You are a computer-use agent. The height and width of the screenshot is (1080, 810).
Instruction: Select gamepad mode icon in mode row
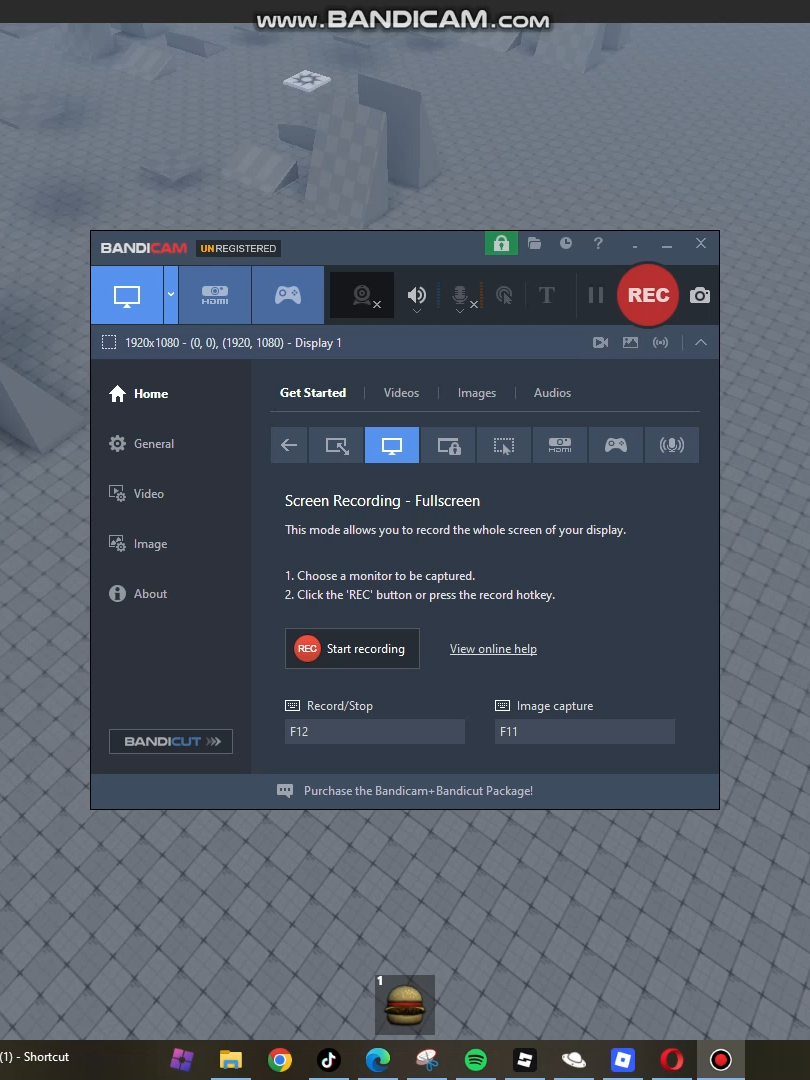(x=616, y=445)
